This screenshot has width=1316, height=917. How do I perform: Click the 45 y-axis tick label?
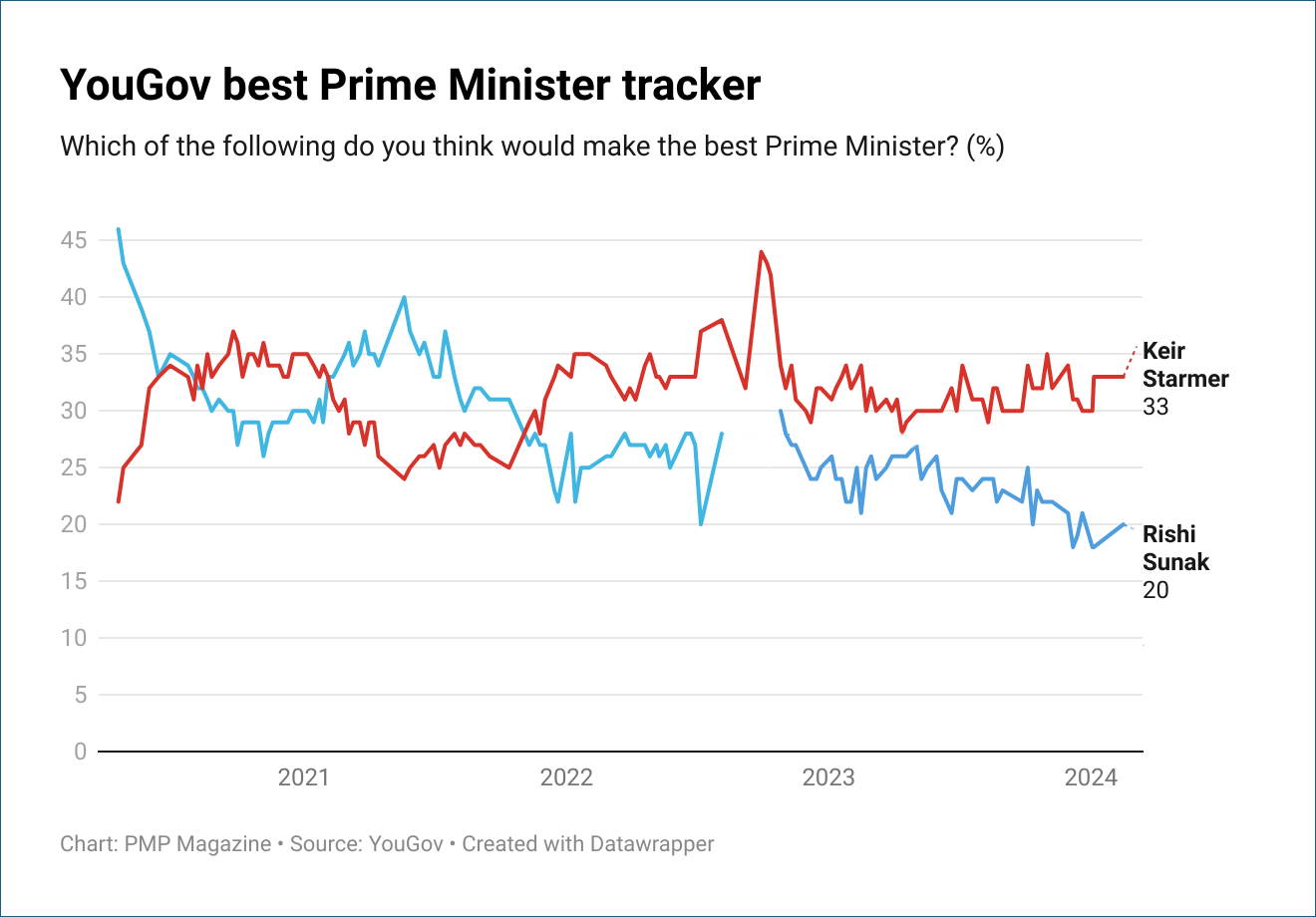tap(74, 240)
